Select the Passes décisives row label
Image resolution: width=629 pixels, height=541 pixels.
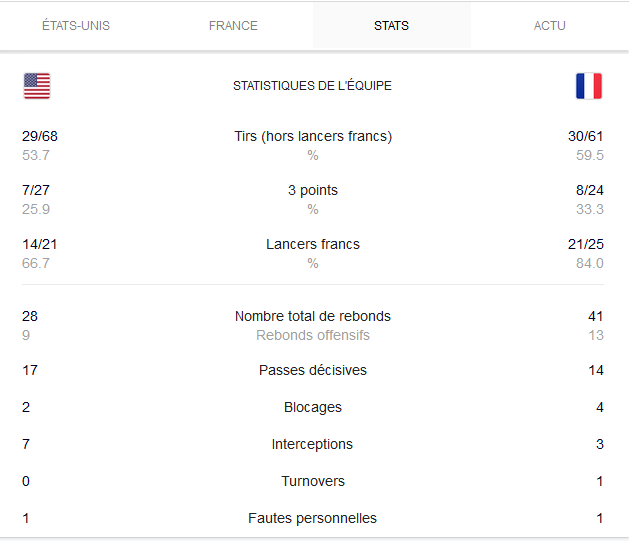point(313,370)
